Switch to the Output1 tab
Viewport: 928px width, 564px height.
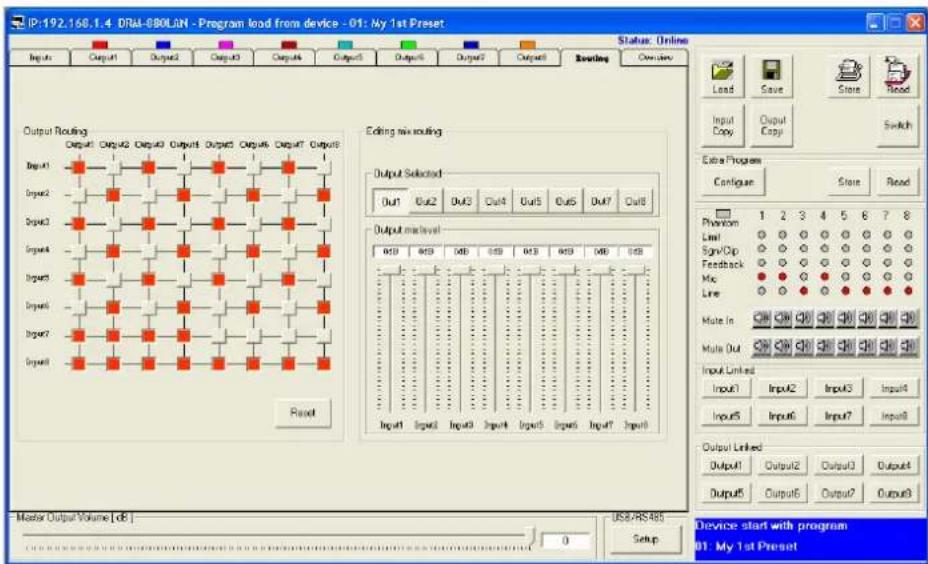[99, 59]
